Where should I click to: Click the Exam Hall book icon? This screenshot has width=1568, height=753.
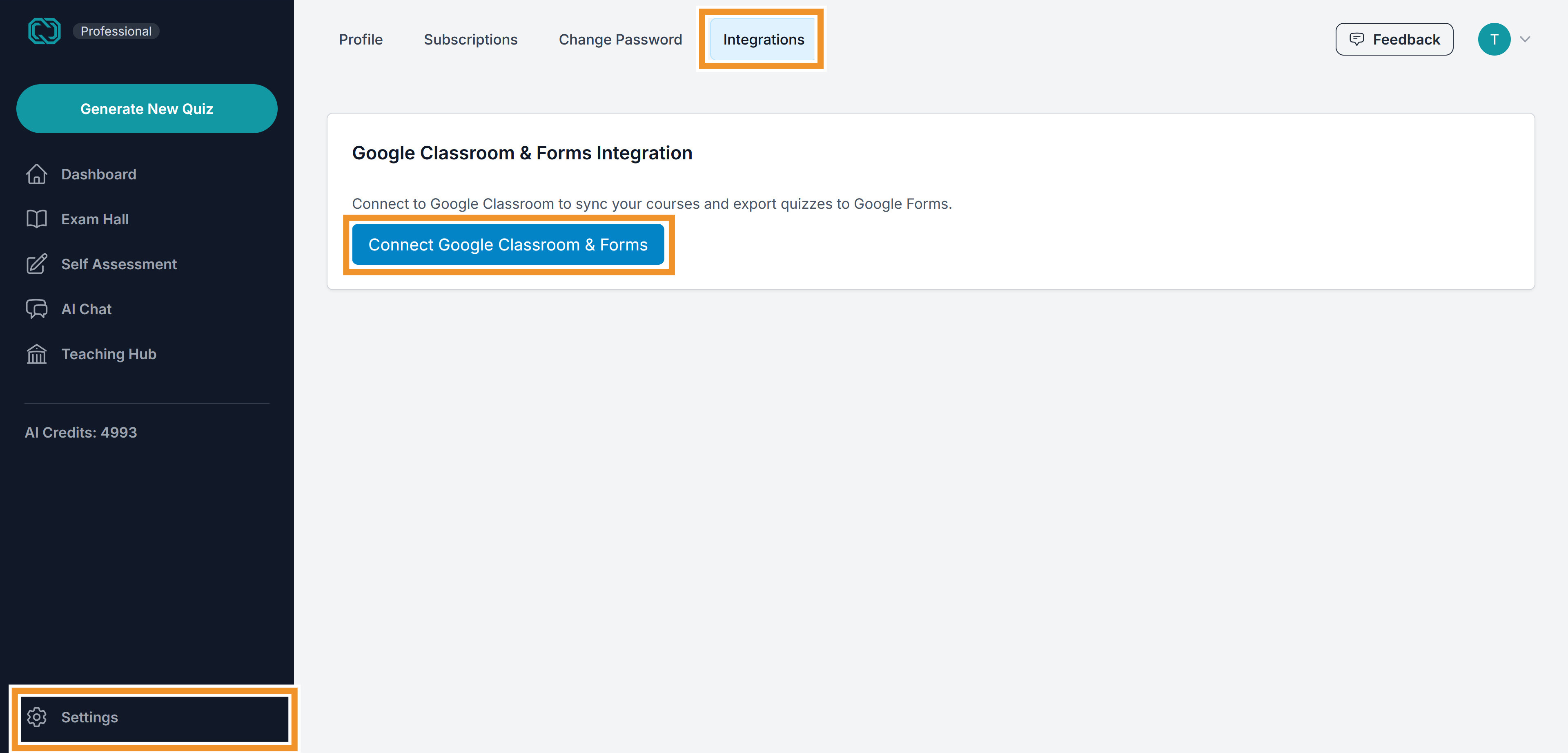tap(36, 219)
